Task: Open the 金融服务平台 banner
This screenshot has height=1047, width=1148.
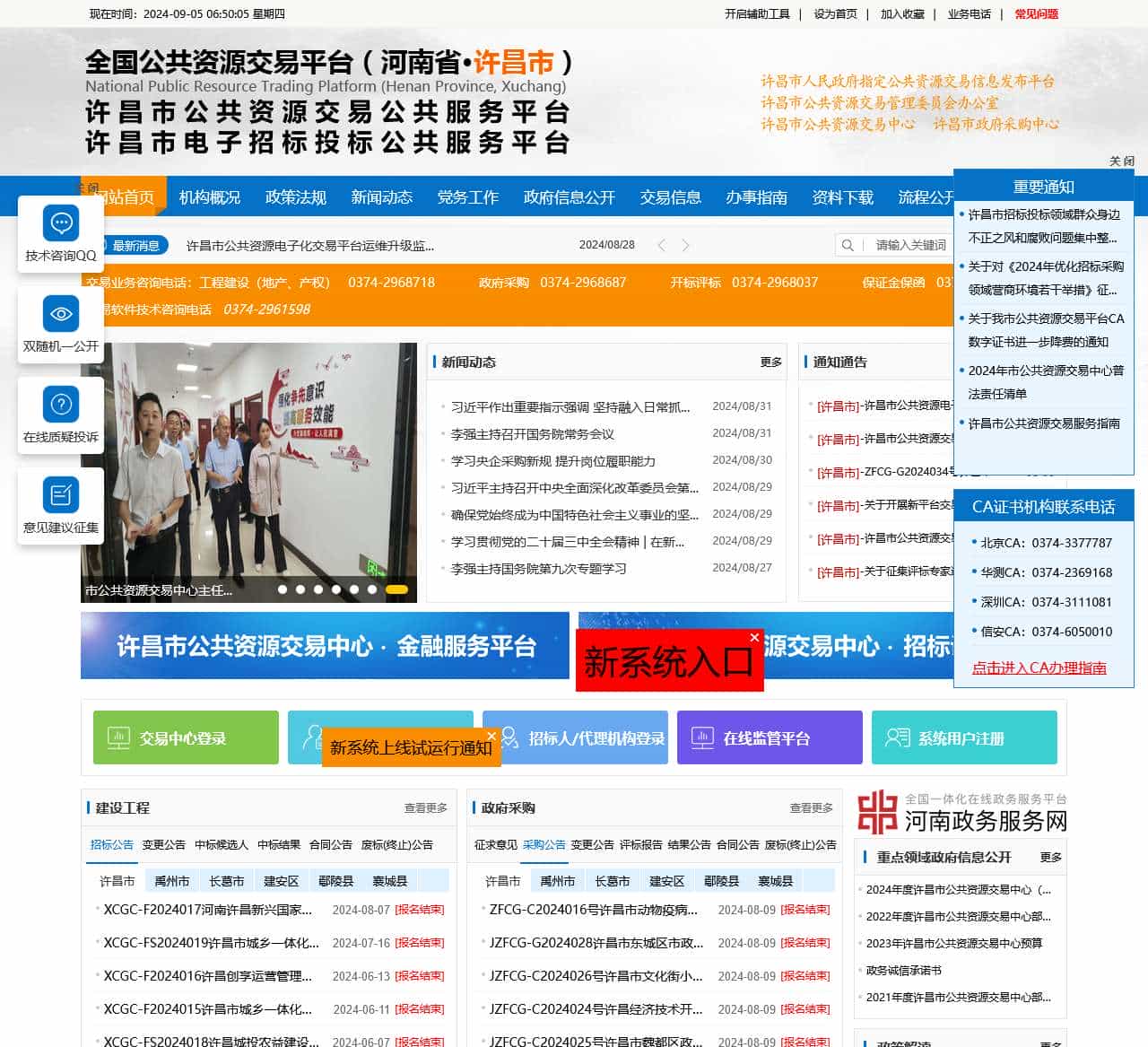Action: pos(325,645)
